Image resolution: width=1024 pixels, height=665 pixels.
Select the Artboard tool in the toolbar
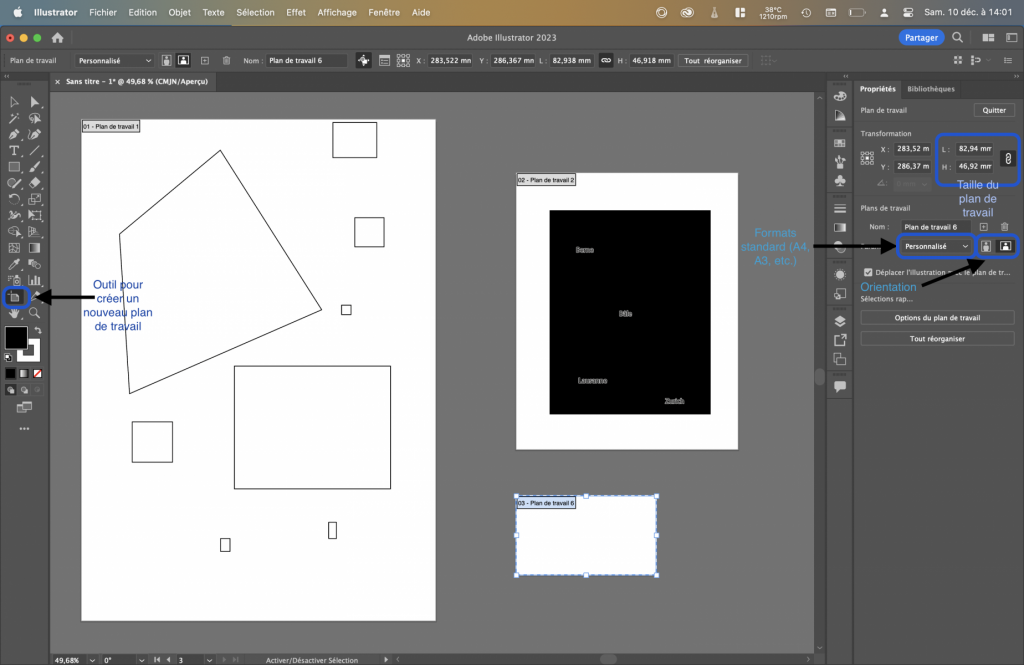[15, 297]
